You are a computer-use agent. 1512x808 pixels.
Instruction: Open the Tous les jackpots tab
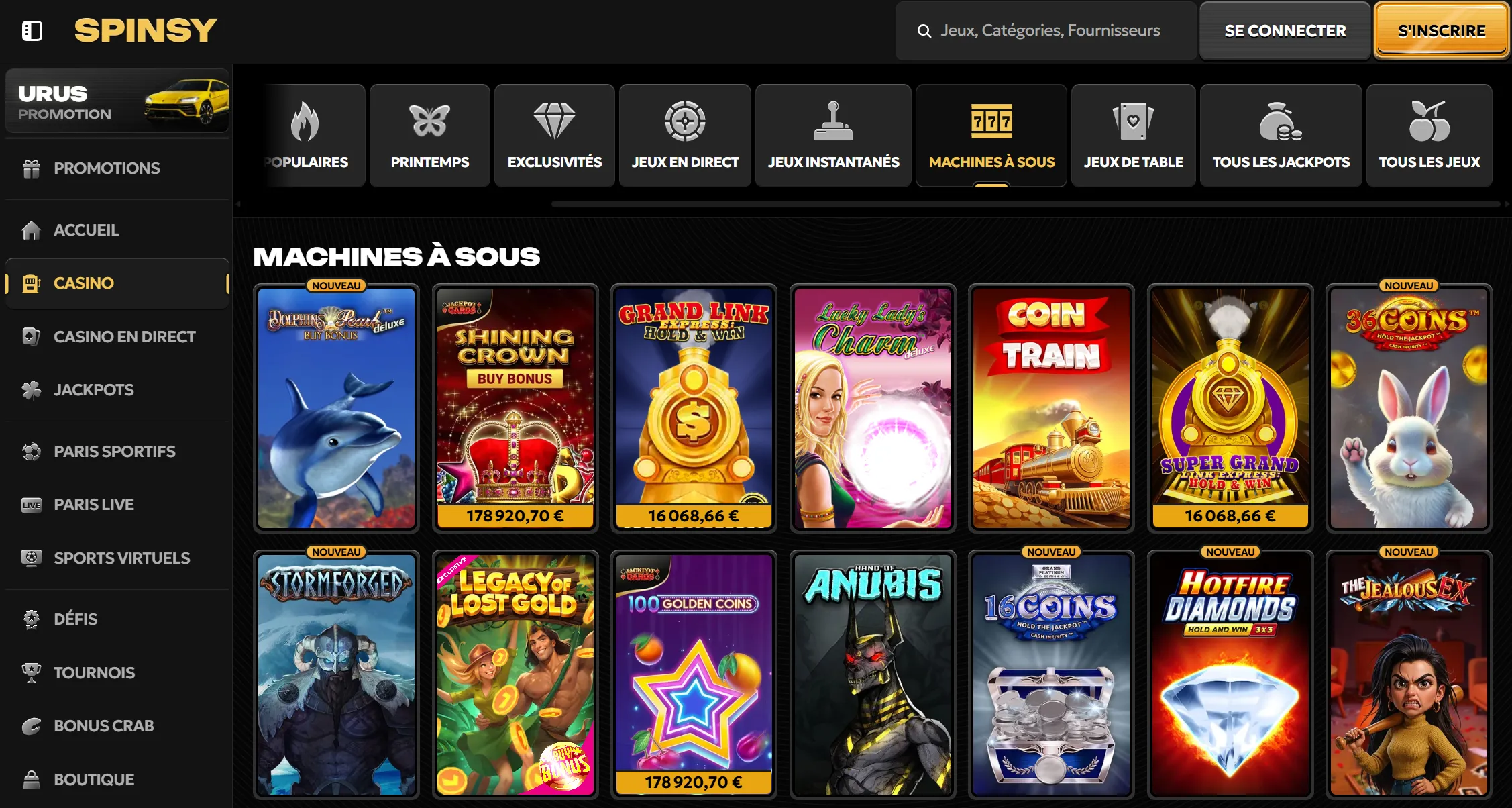1281,136
